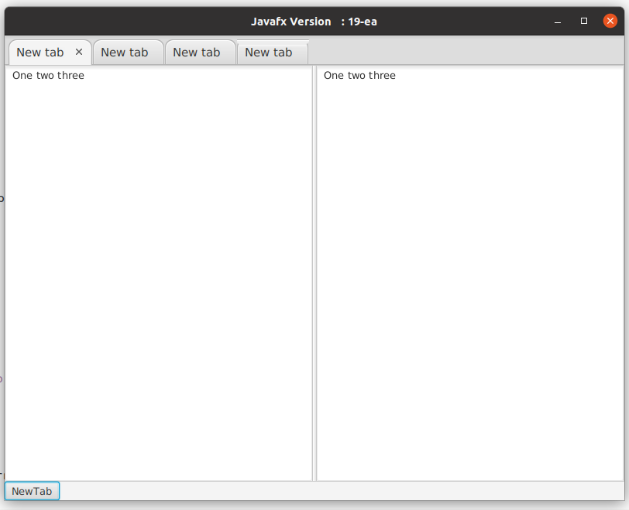Image resolution: width=629 pixels, height=510 pixels.
Task: Minimize the Javafx Version window
Action: pyautogui.click(x=558, y=21)
